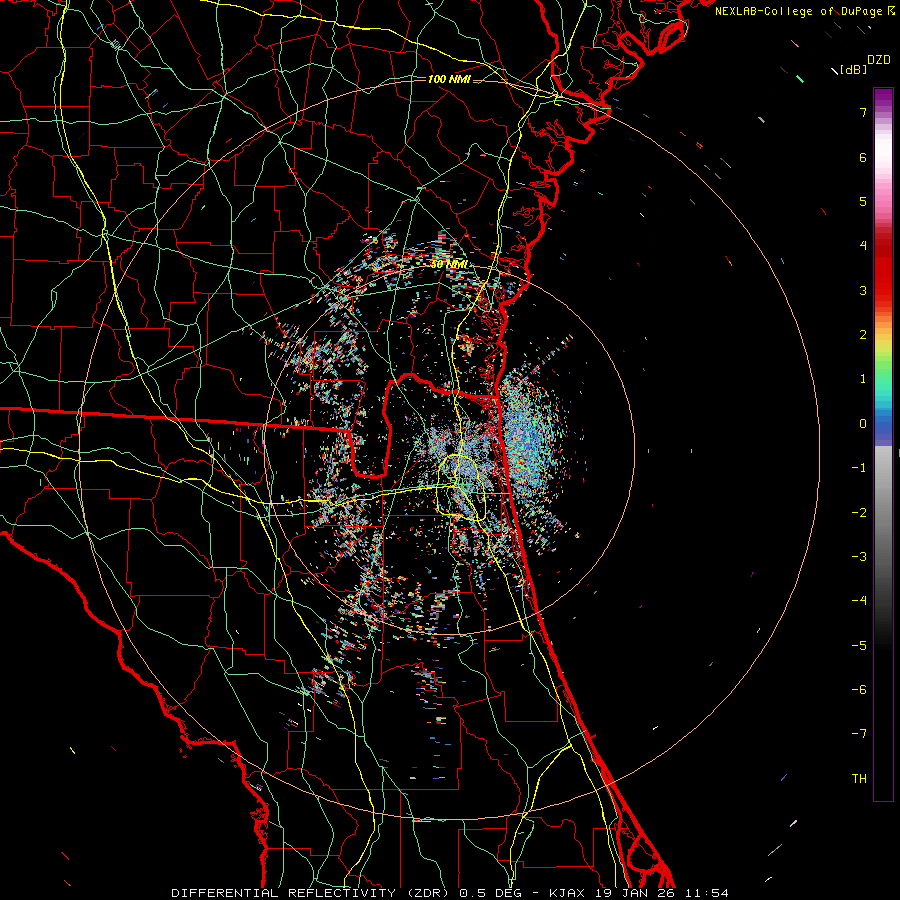This screenshot has width=900, height=900.
Task: Click the -2 value on the color scale
Action: click(859, 513)
